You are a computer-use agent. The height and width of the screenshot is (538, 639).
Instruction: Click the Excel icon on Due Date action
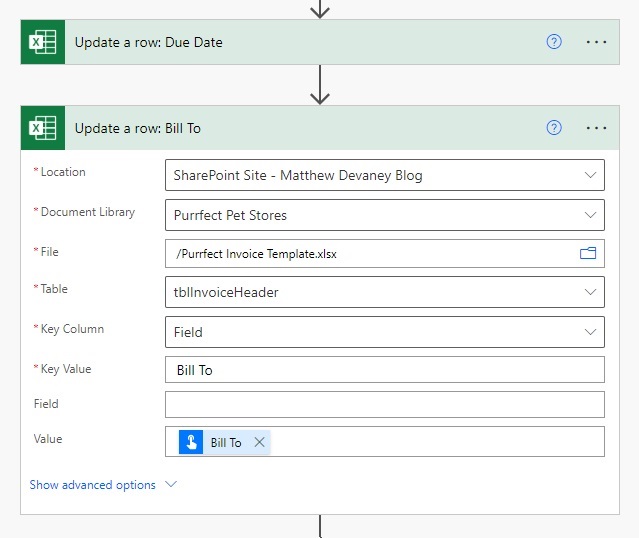[x=43, y=42]
